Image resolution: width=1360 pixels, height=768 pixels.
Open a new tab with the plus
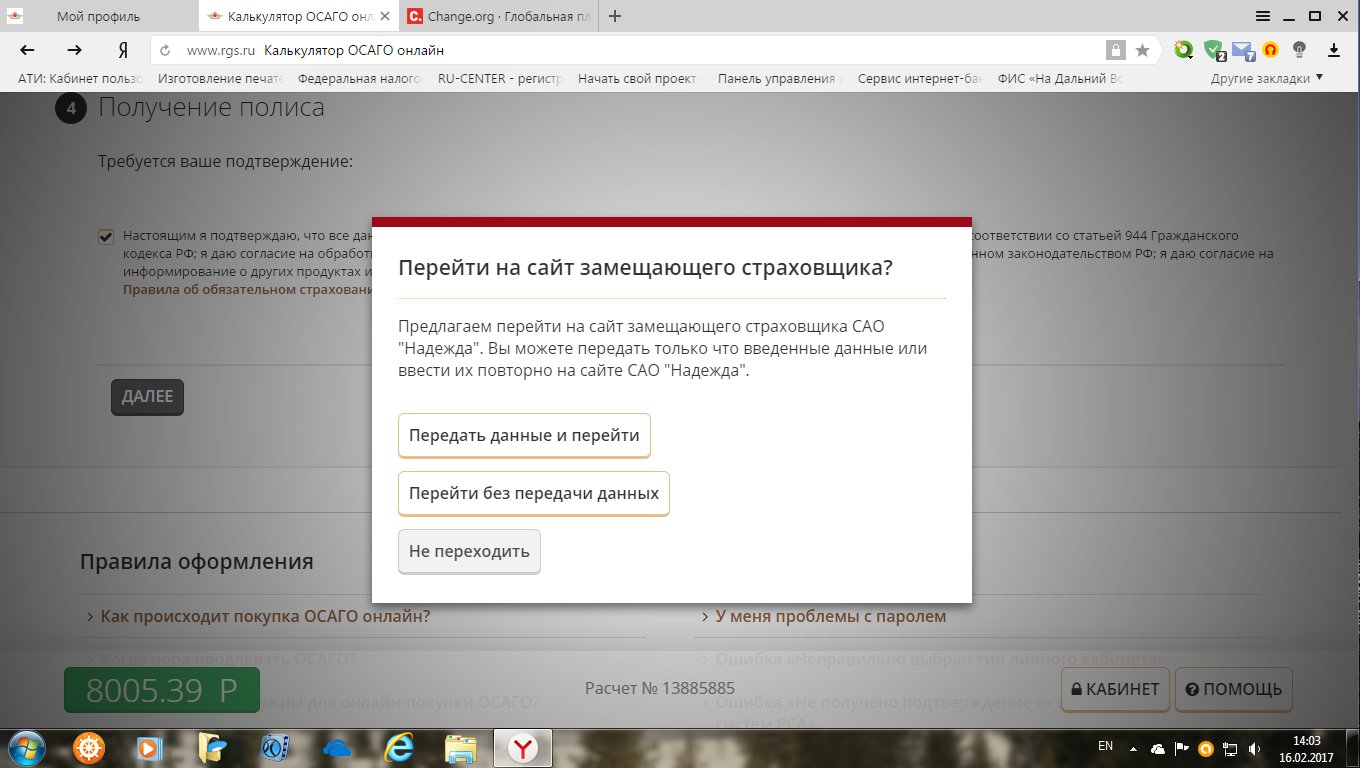coord(615,16)
